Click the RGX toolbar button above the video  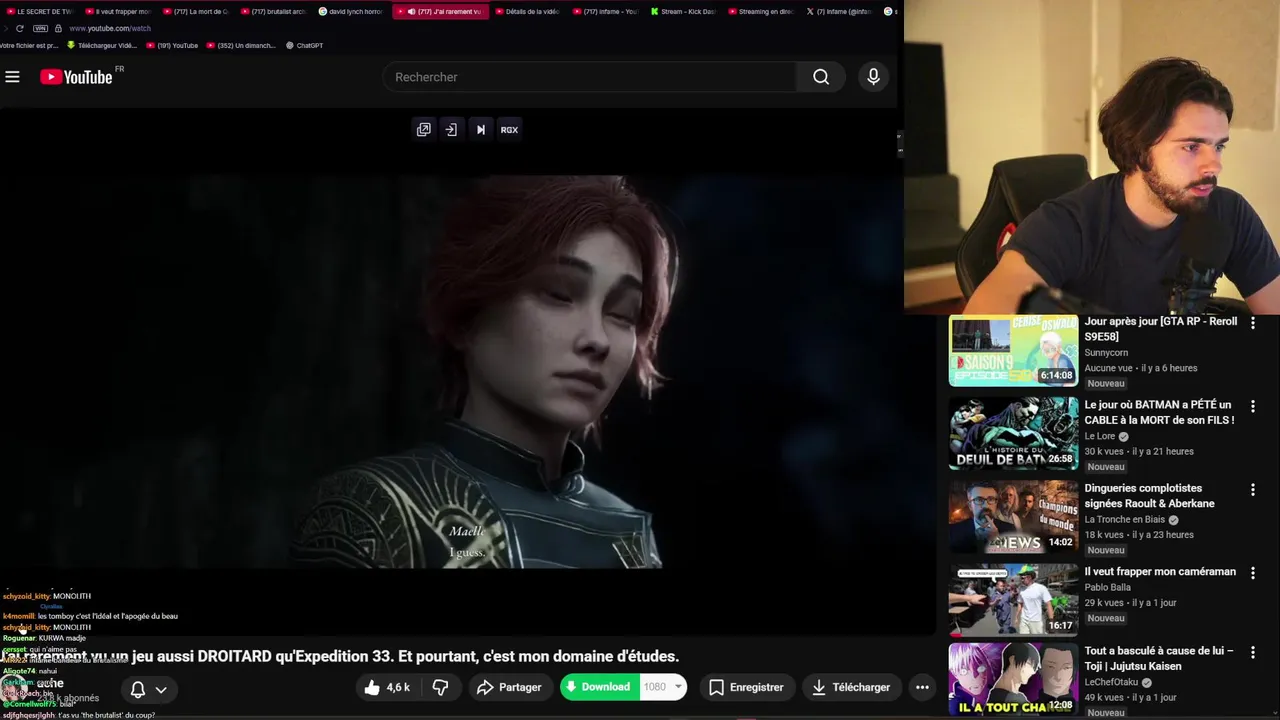509,130
